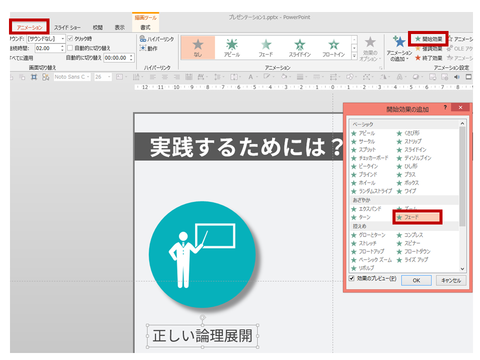Choose ランダムストライプ effect in dialog
The image size is (480, 360).
(372, 191)
